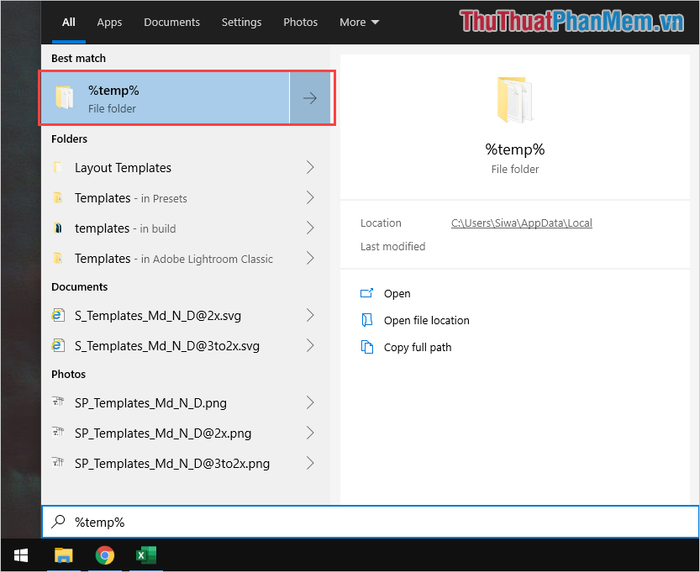The width and height of the screenshot is (700, 572).
Task: Open the Documents search tab
Action: click(171, 22)
